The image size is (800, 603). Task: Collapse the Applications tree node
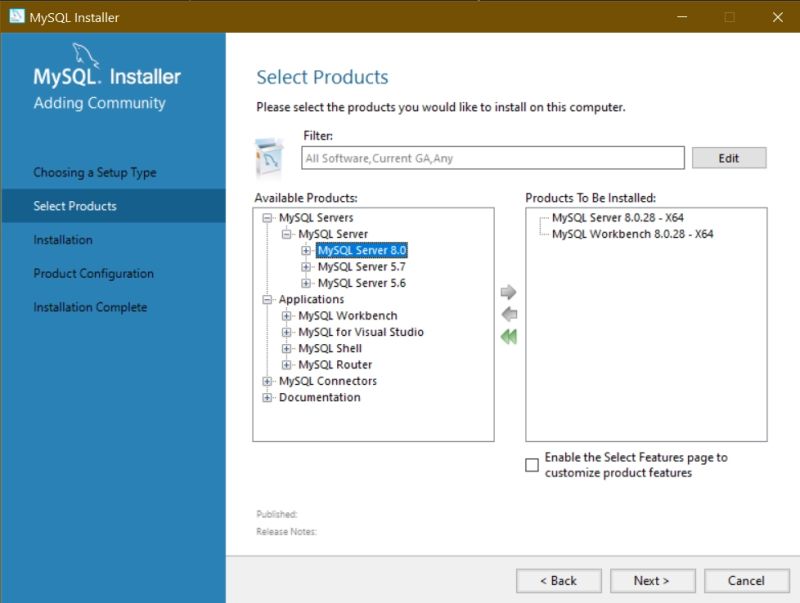267,299
